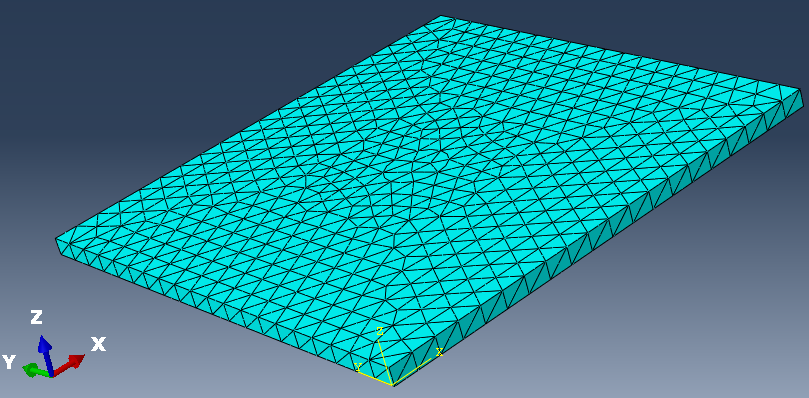
Task: Pick the yellow z datum axis label
Action: click(380, 331)
